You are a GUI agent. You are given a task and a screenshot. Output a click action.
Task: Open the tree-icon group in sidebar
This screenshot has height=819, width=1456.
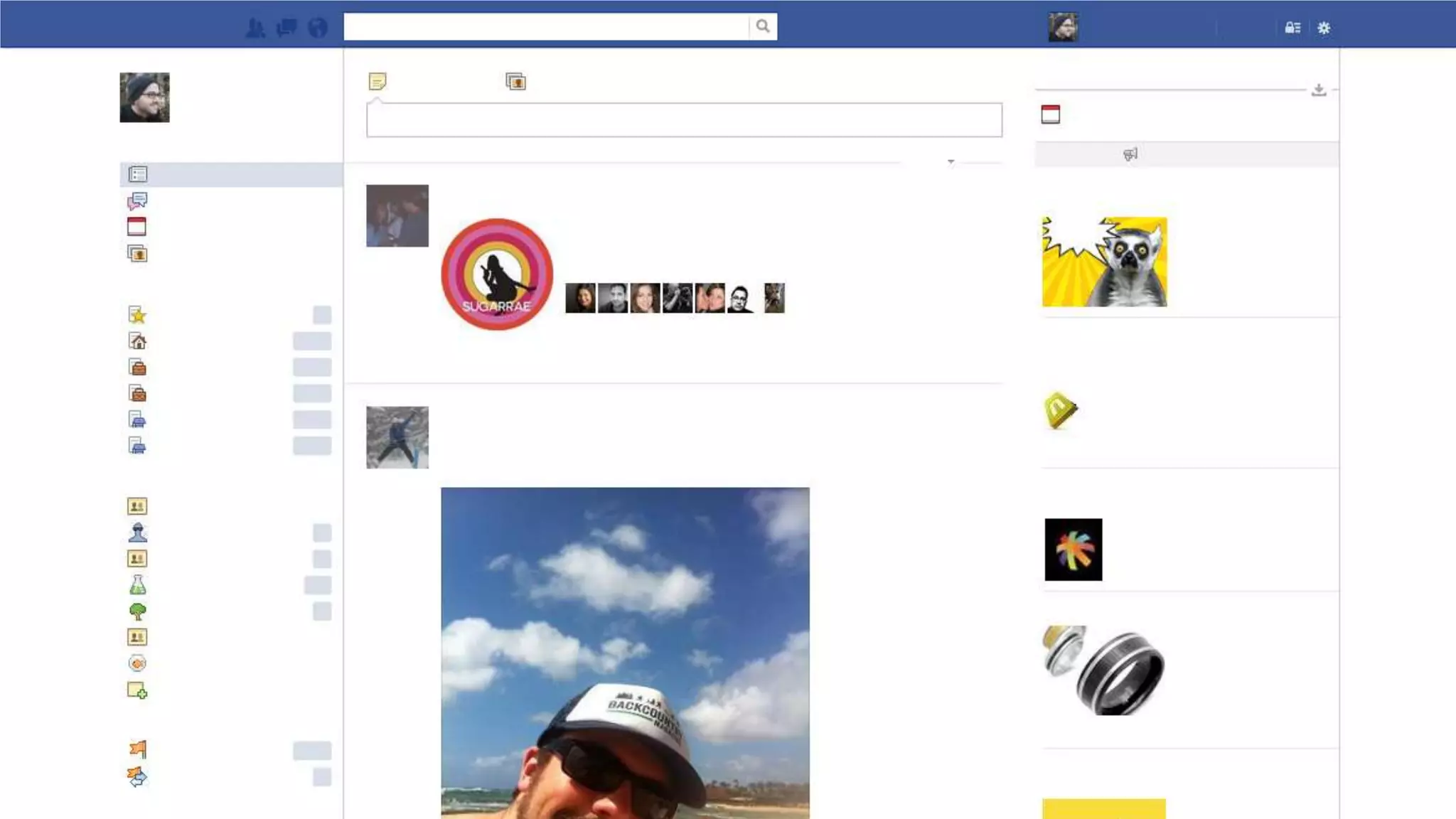click(137, 611)
